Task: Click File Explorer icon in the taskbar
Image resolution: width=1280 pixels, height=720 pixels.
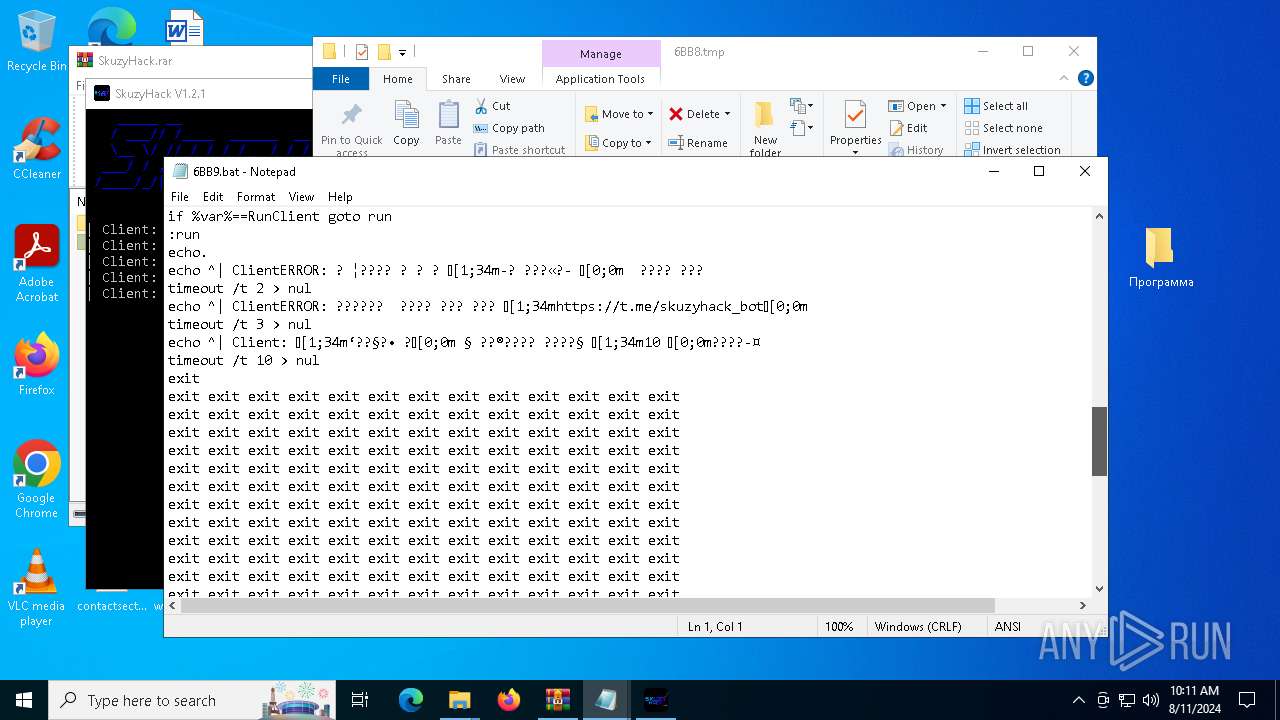Action: [x=459, y=700]
